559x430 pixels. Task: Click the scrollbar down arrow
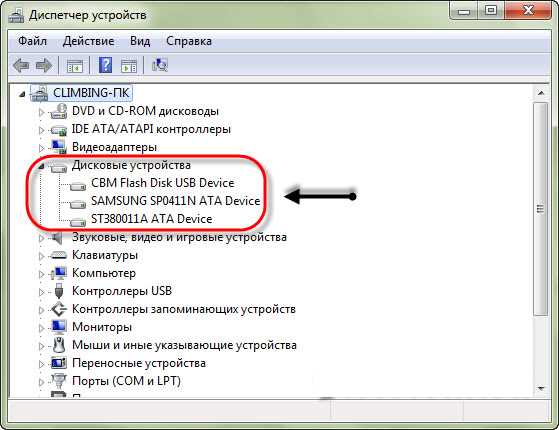pos(541,389)
